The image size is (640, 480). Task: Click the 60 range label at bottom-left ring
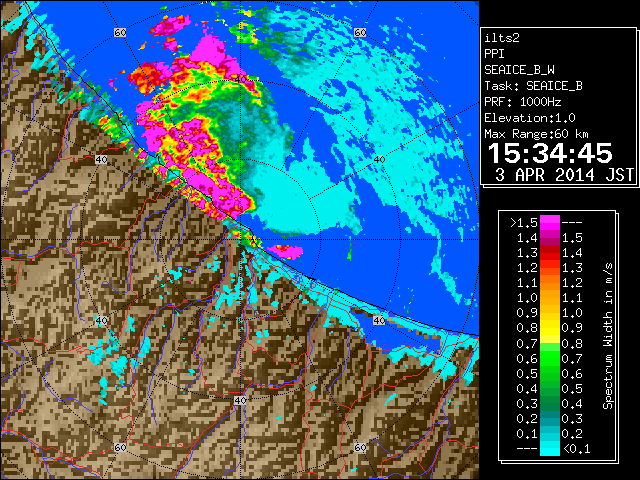click(x=120, y=447)
